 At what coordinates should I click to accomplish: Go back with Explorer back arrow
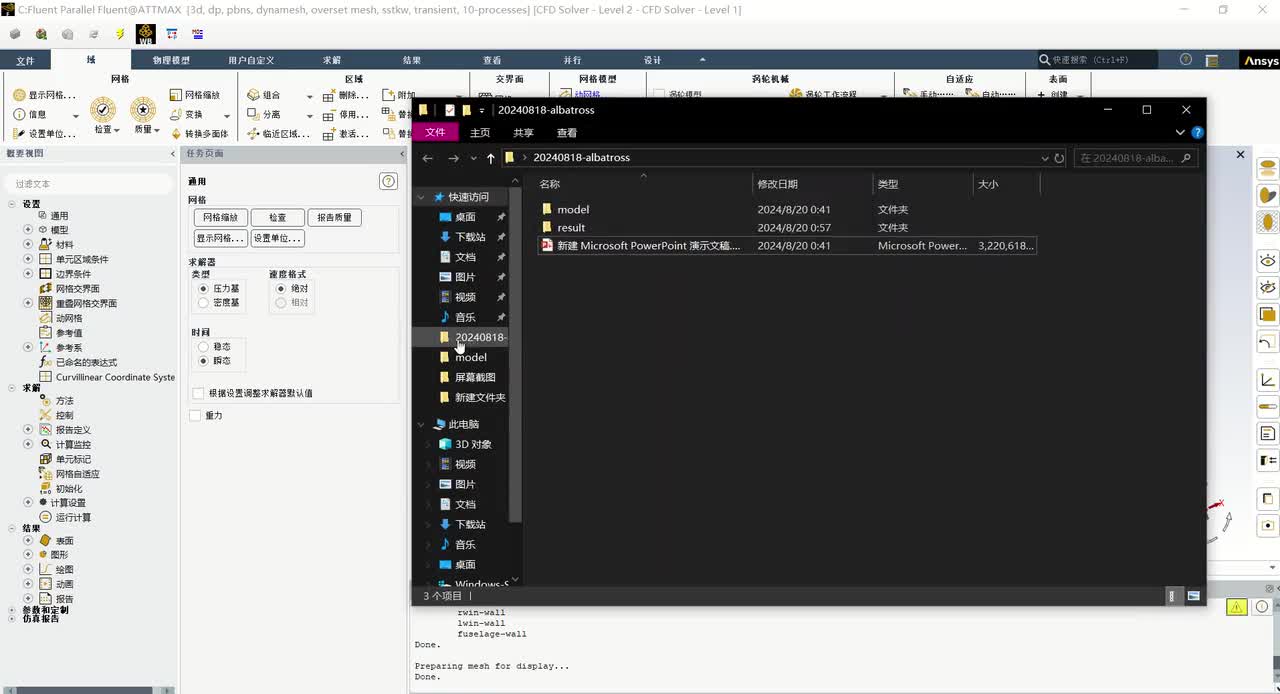tap(427, 158)
